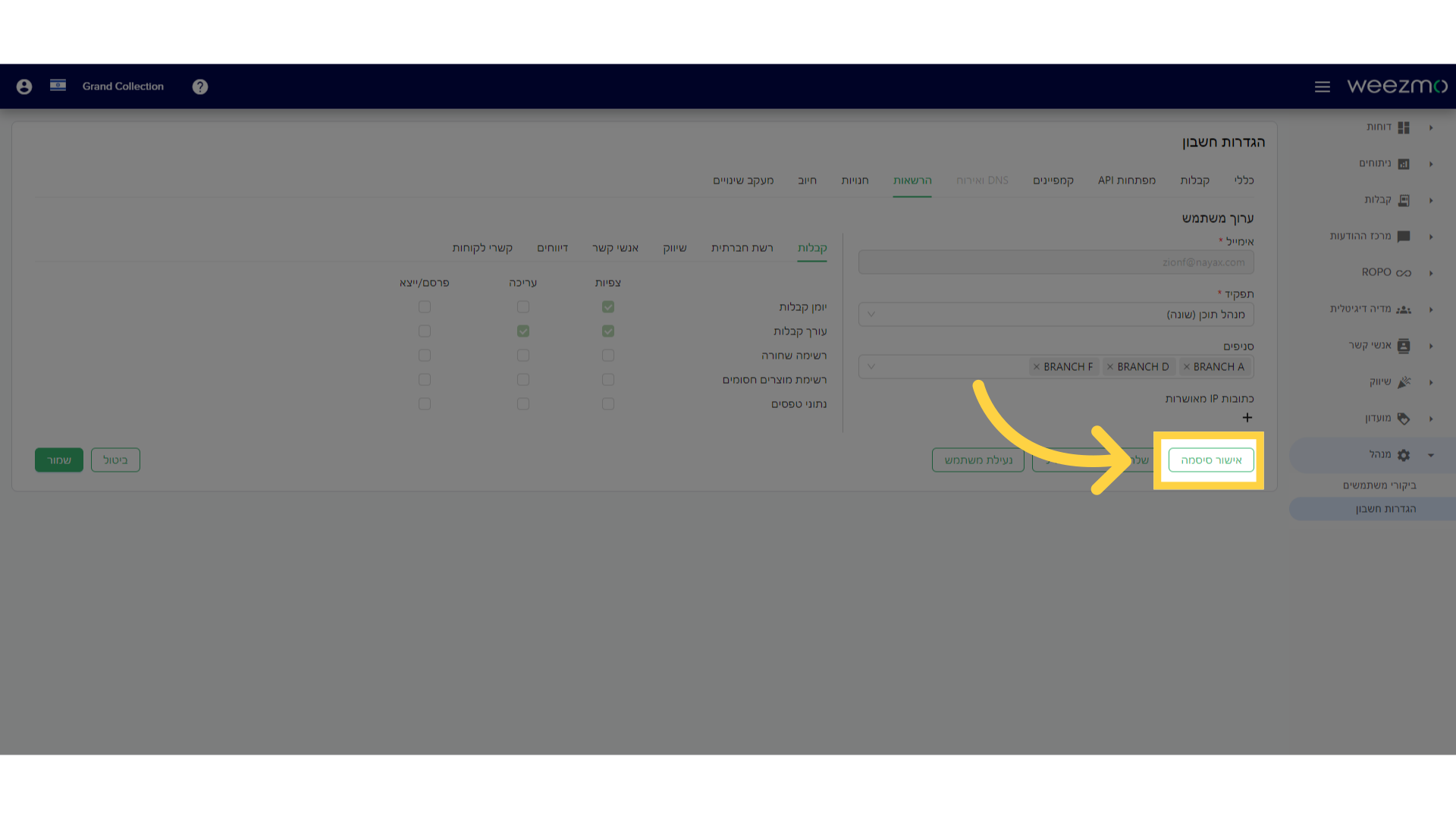Enable עורך קבלות צפיות checkbox
This screenshot has height=819, width=1456.
tap(608, 331)
